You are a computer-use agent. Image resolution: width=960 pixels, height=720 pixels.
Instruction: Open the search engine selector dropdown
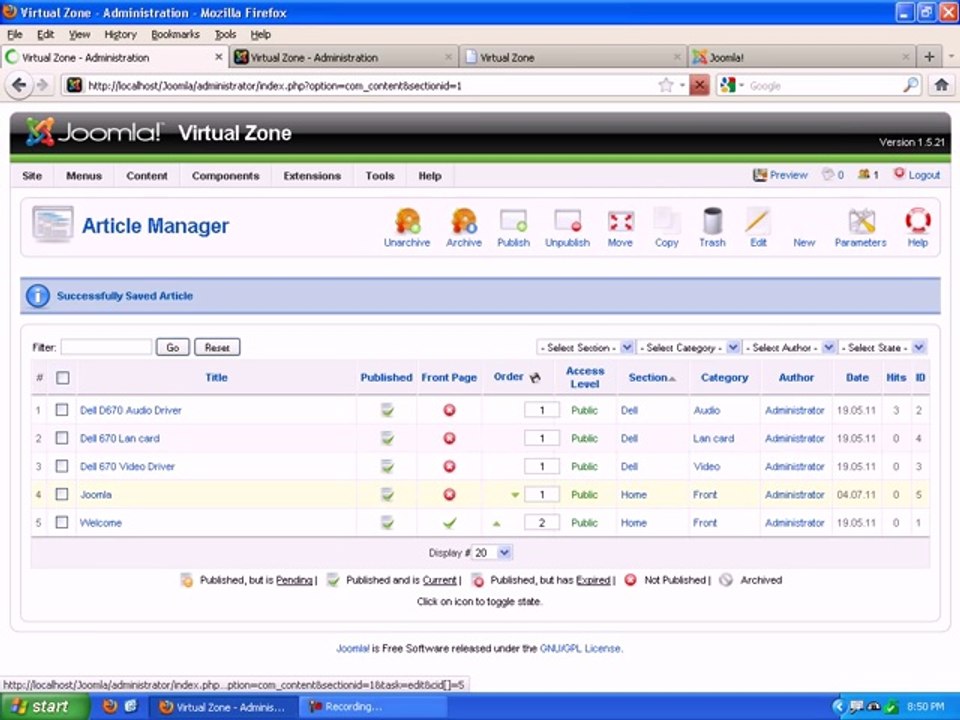tap(732, 85)
